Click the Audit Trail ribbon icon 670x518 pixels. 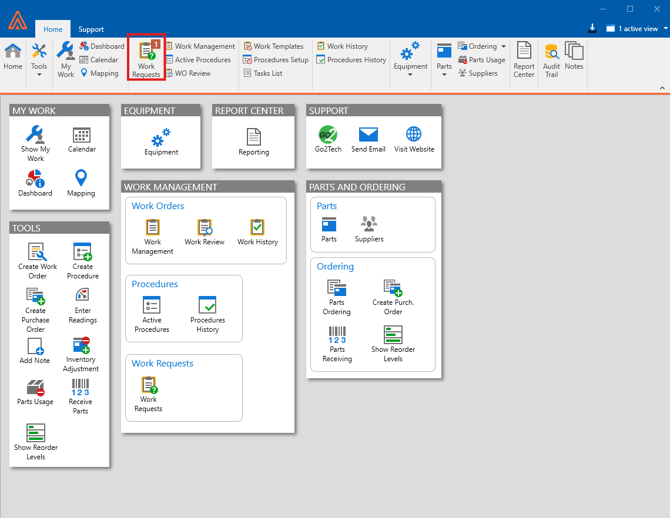click(x=551, y=59)
